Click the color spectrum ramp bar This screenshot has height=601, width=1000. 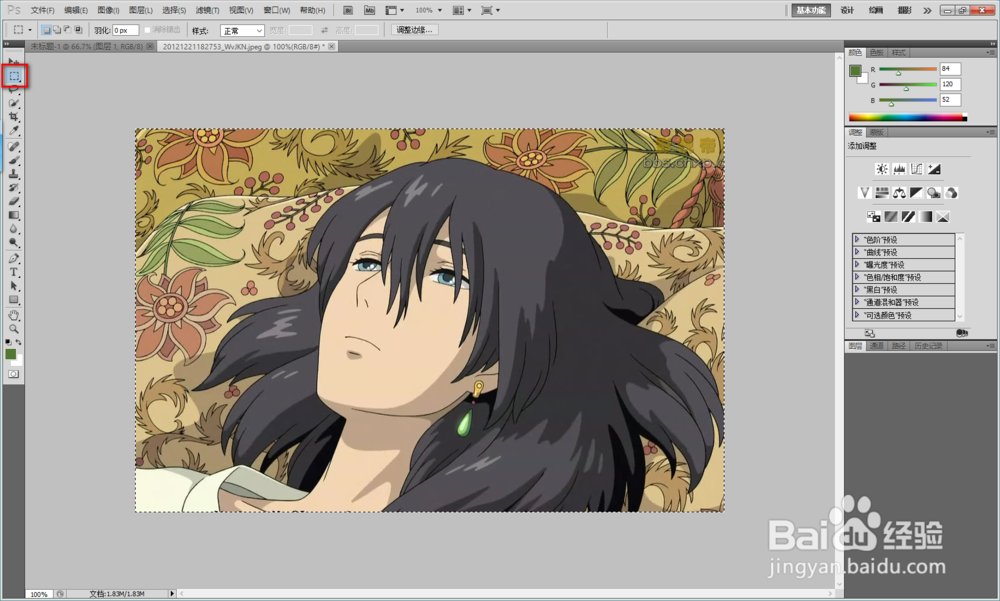click(x=908, y=117)
